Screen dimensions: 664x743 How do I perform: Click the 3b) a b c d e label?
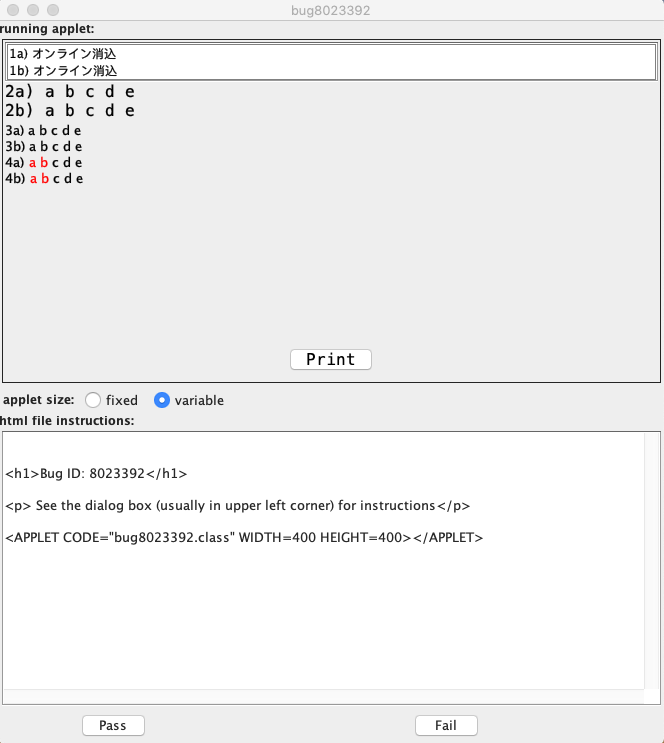click(44, 147)
